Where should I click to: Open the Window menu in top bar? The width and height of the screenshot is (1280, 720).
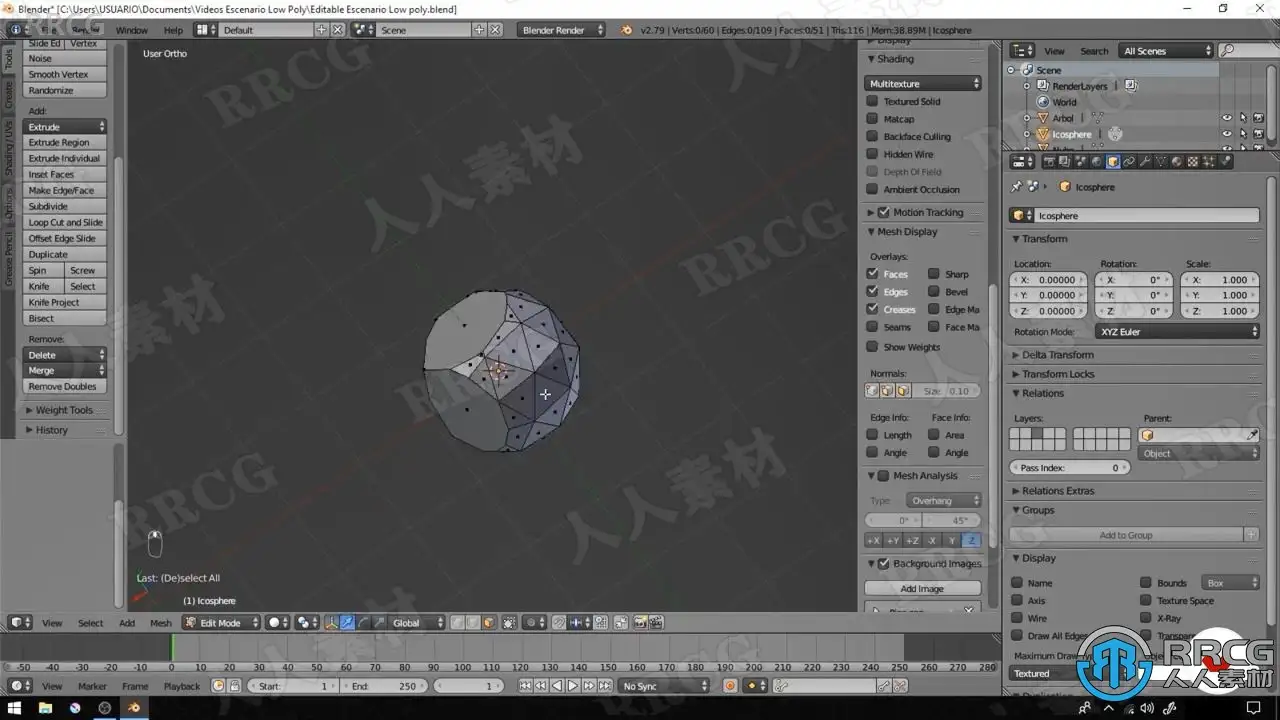click(x=132, y=30)
